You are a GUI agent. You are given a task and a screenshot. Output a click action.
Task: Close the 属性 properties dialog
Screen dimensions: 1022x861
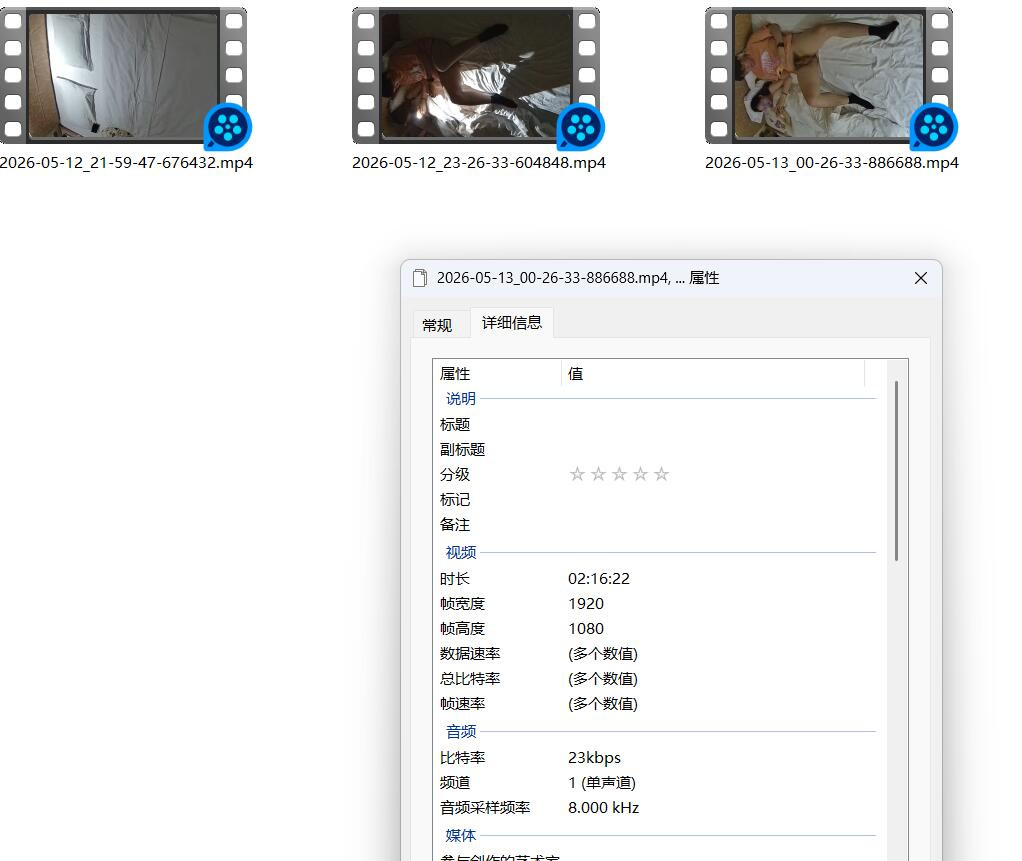(x=920, y=278)
